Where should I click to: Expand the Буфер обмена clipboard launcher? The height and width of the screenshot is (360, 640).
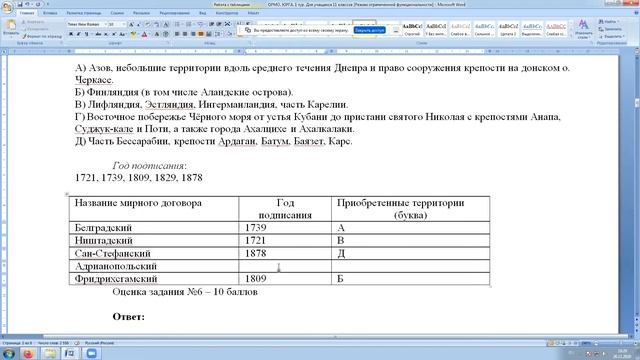tap(61, 42)
